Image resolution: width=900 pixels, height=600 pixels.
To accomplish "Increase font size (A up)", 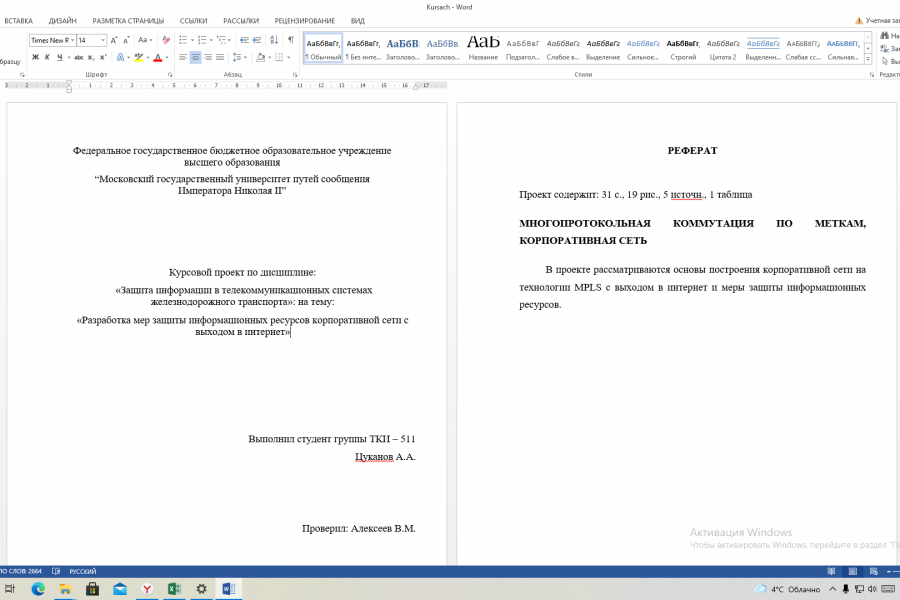I will 114,40.
